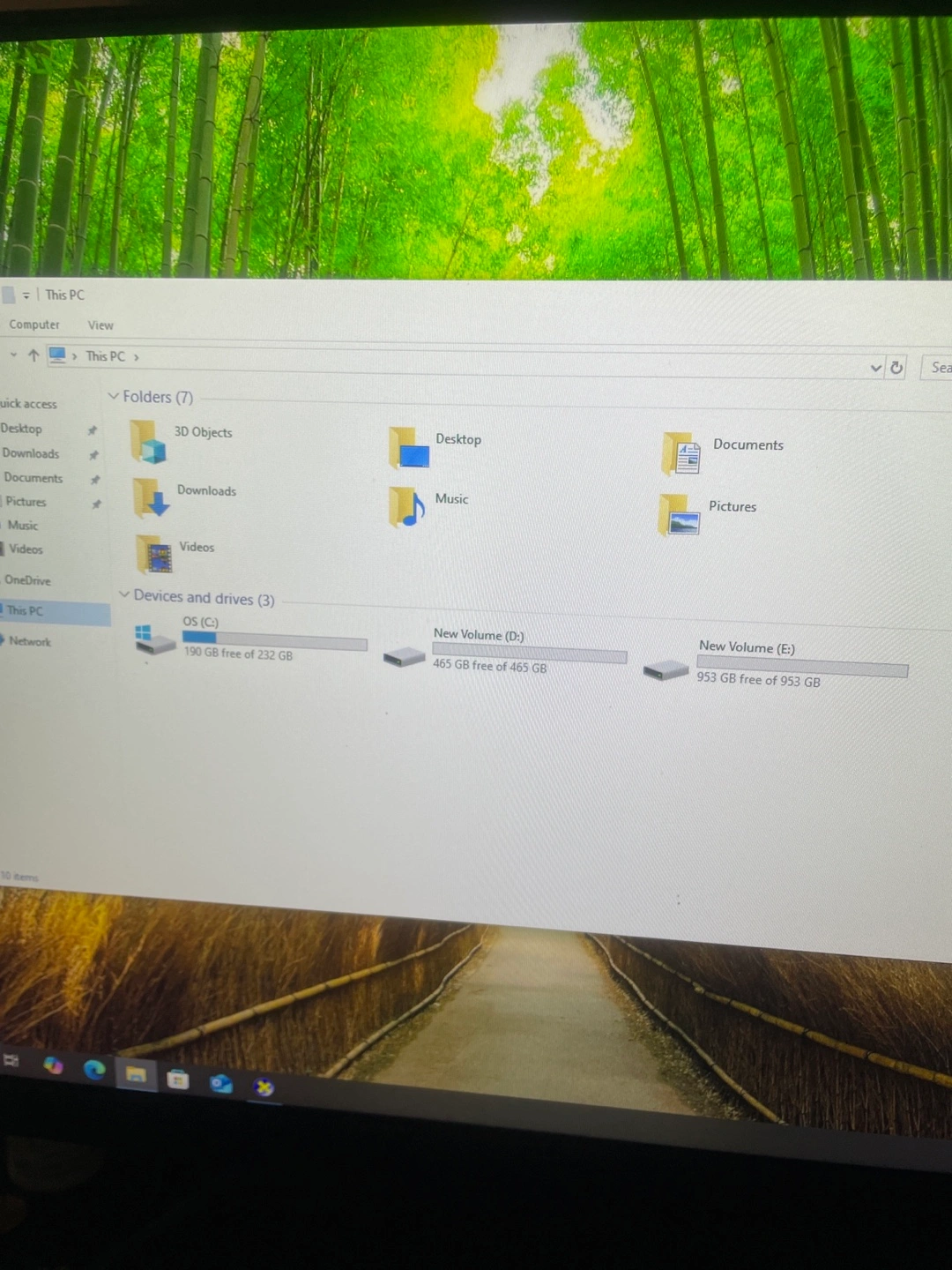
Task: Select the New Volume (E:) drive icon
Action: (x=666, y=670)
